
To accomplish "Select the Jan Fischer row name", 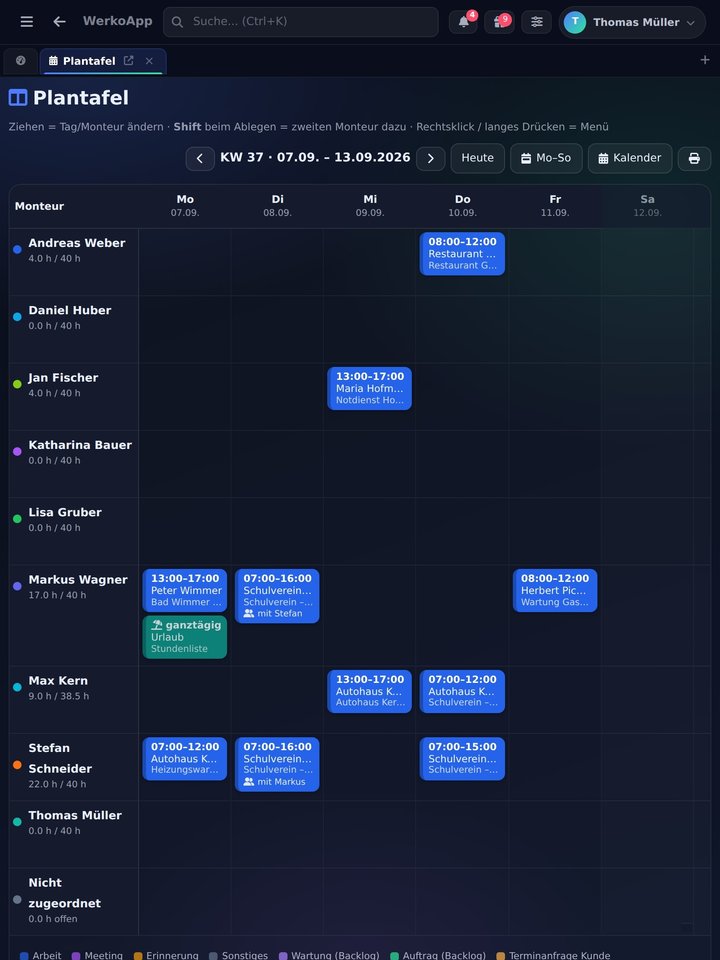I will tap(63, 378).
